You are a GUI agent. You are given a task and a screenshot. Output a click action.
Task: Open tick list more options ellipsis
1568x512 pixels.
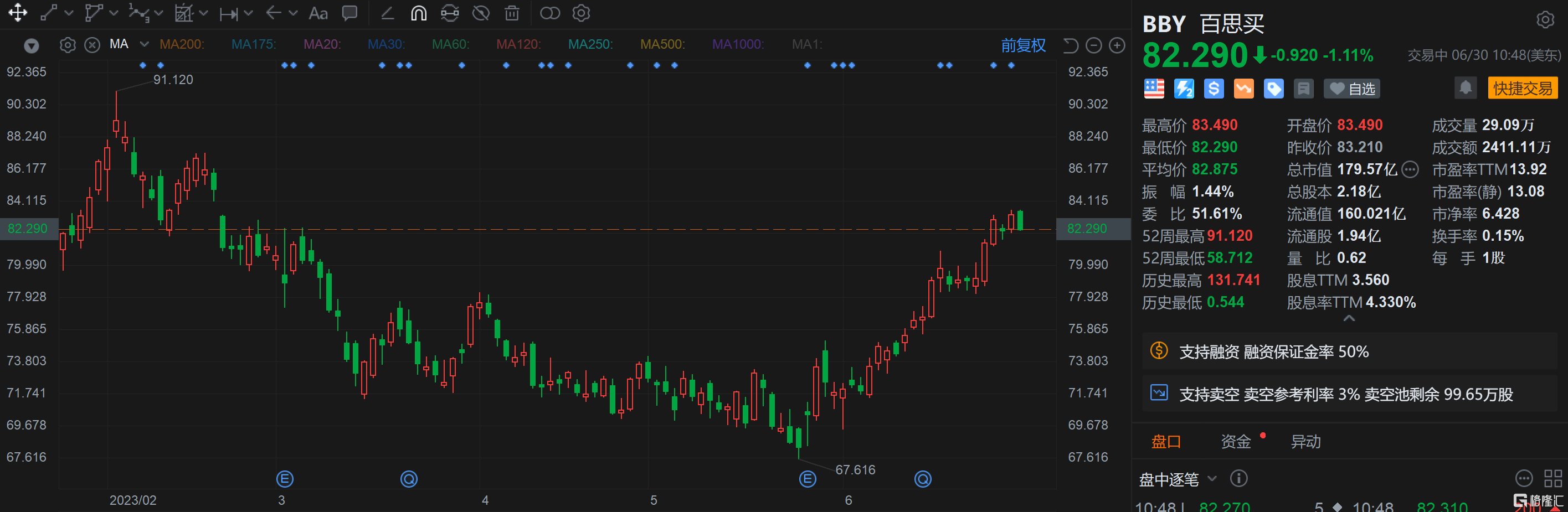point(1524,479)
